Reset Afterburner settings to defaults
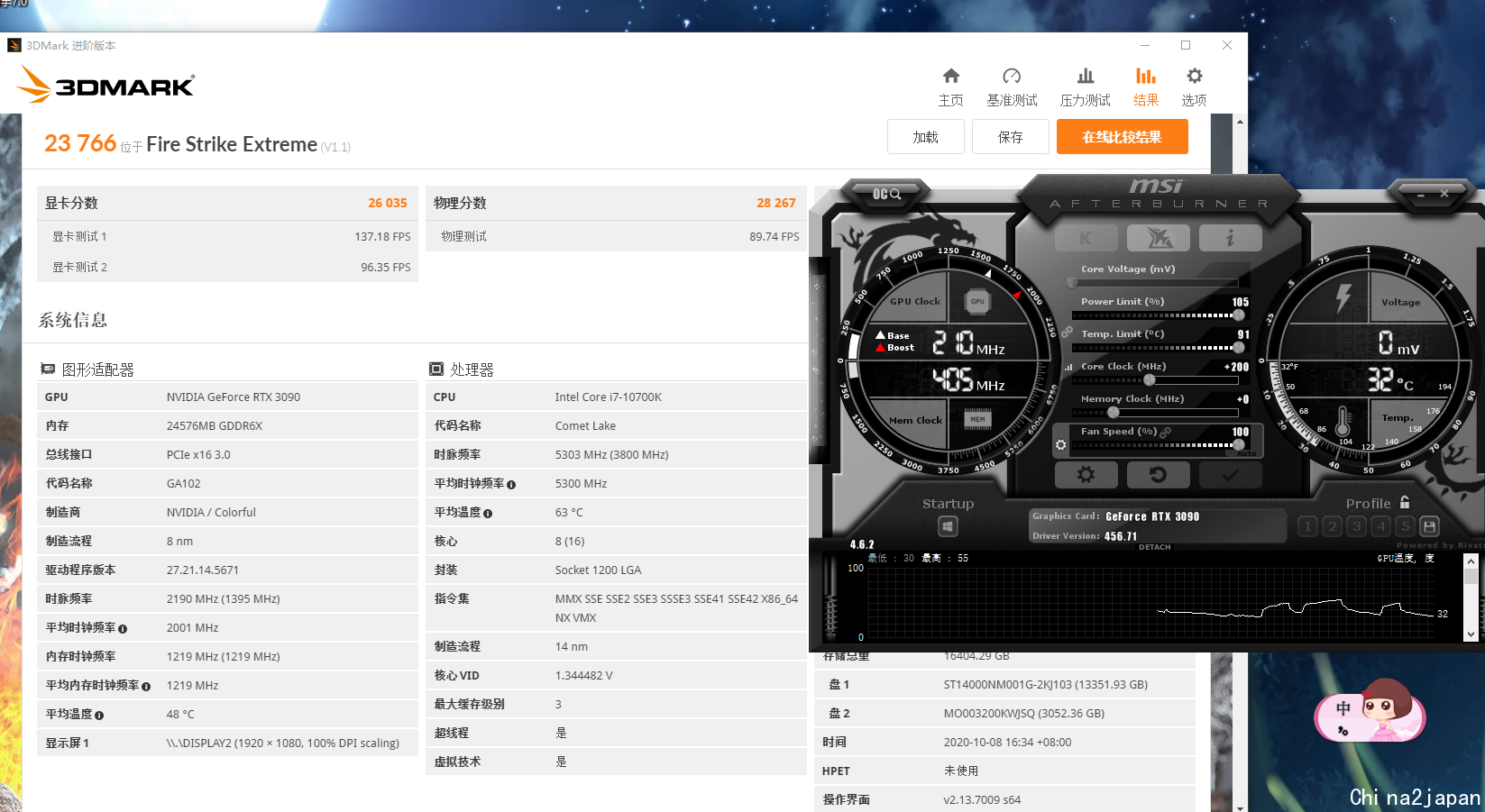The width and height of the screenshot is (1485, 812). [x=1159, y=474]
